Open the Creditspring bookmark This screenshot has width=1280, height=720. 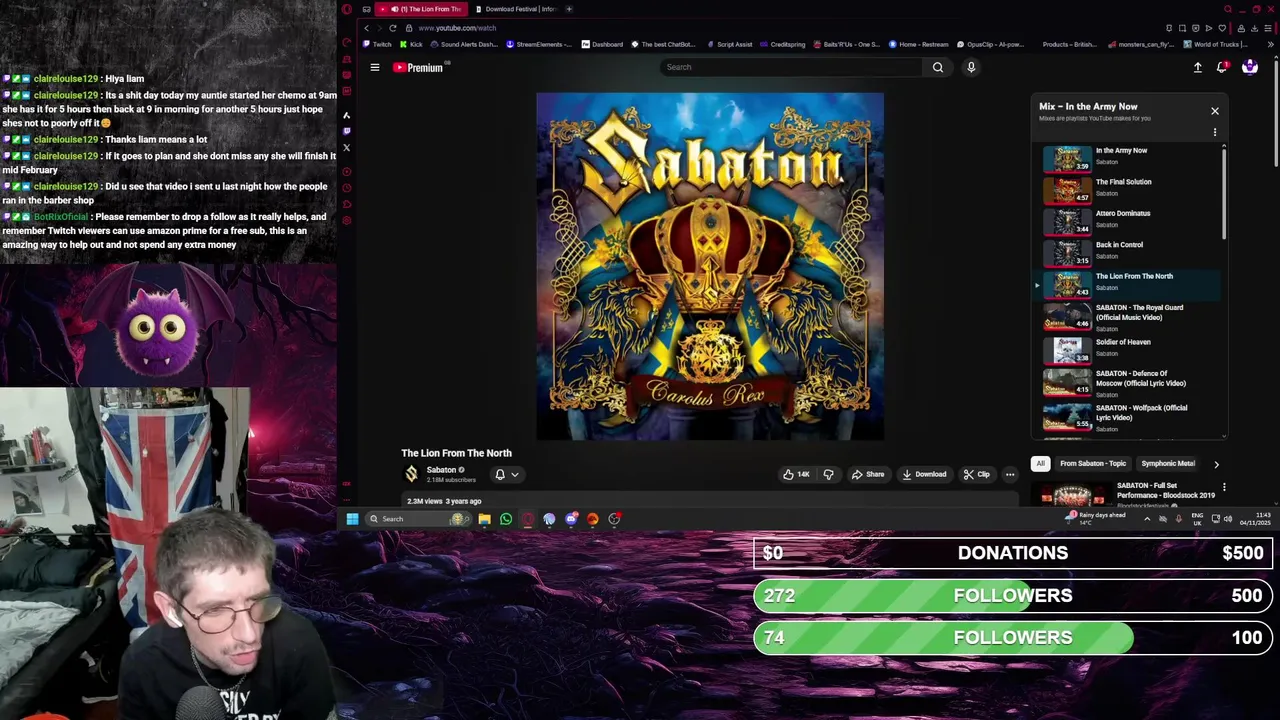[x=783, y=44]
